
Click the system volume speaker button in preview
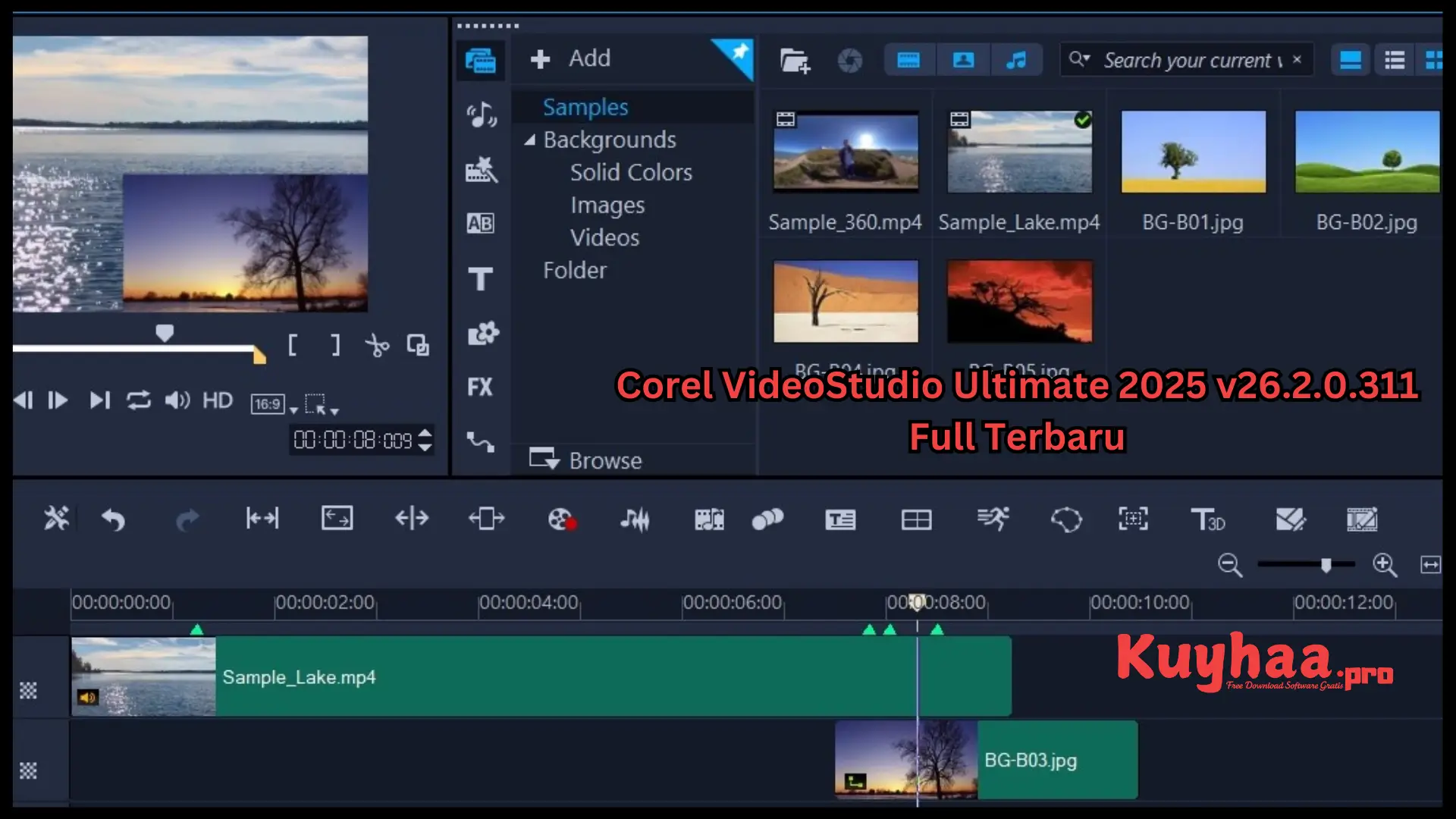(177, 400)
